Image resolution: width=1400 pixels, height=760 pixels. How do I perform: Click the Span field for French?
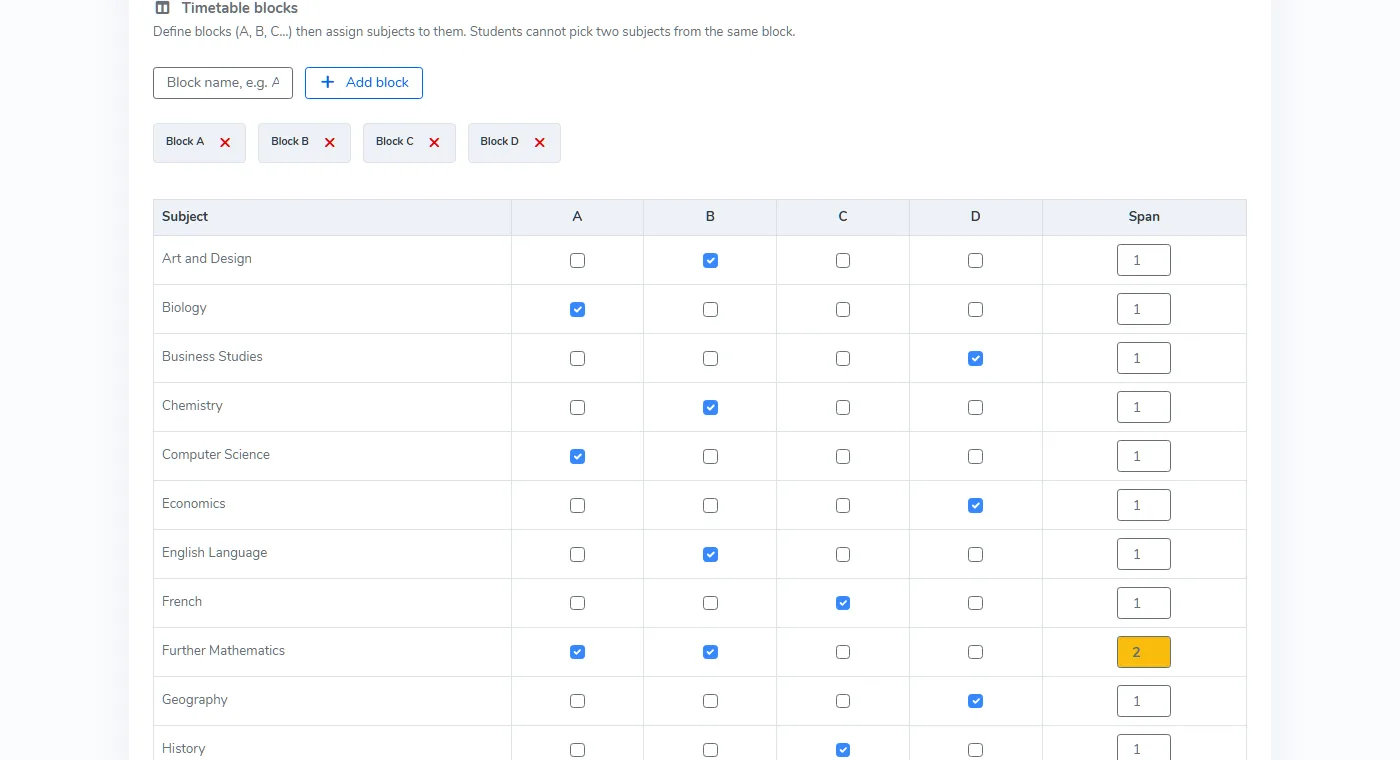[x=1144, y=603]
